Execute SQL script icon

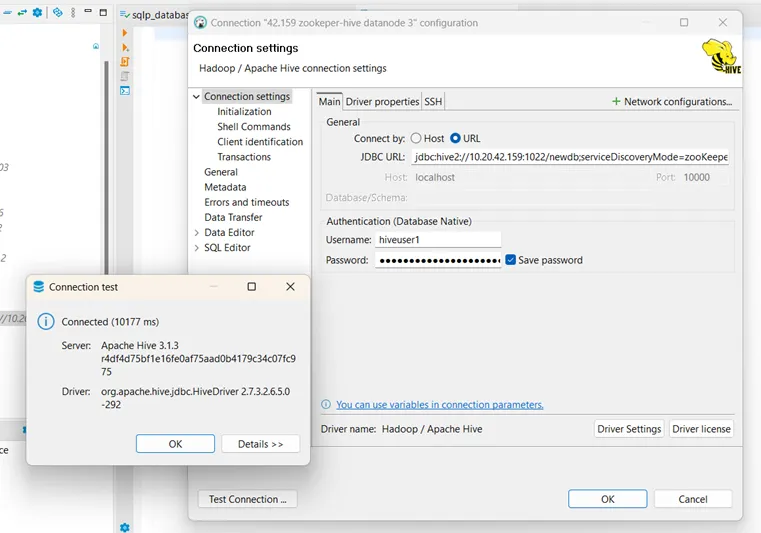pyautogui.click(x=125, y=62)
